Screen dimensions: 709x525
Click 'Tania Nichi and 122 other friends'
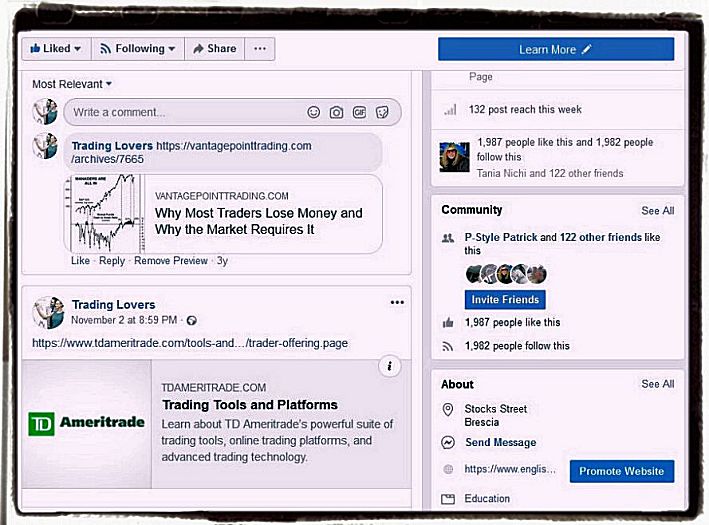tap(550, 173)
